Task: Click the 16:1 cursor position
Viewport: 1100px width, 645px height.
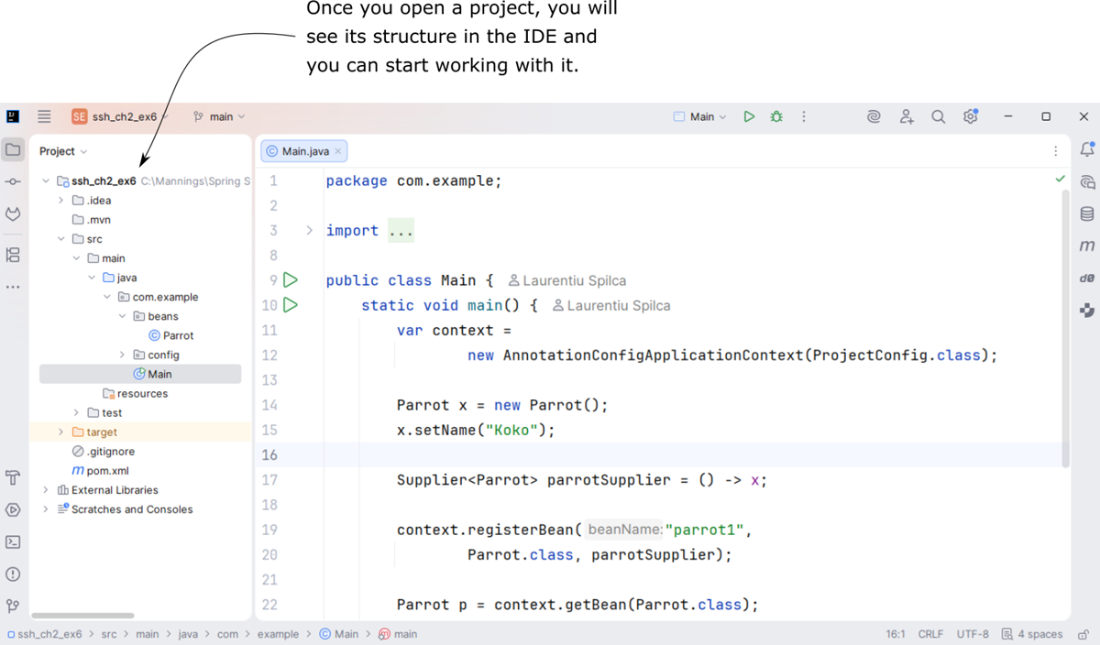Action: (x=895, y=634)
